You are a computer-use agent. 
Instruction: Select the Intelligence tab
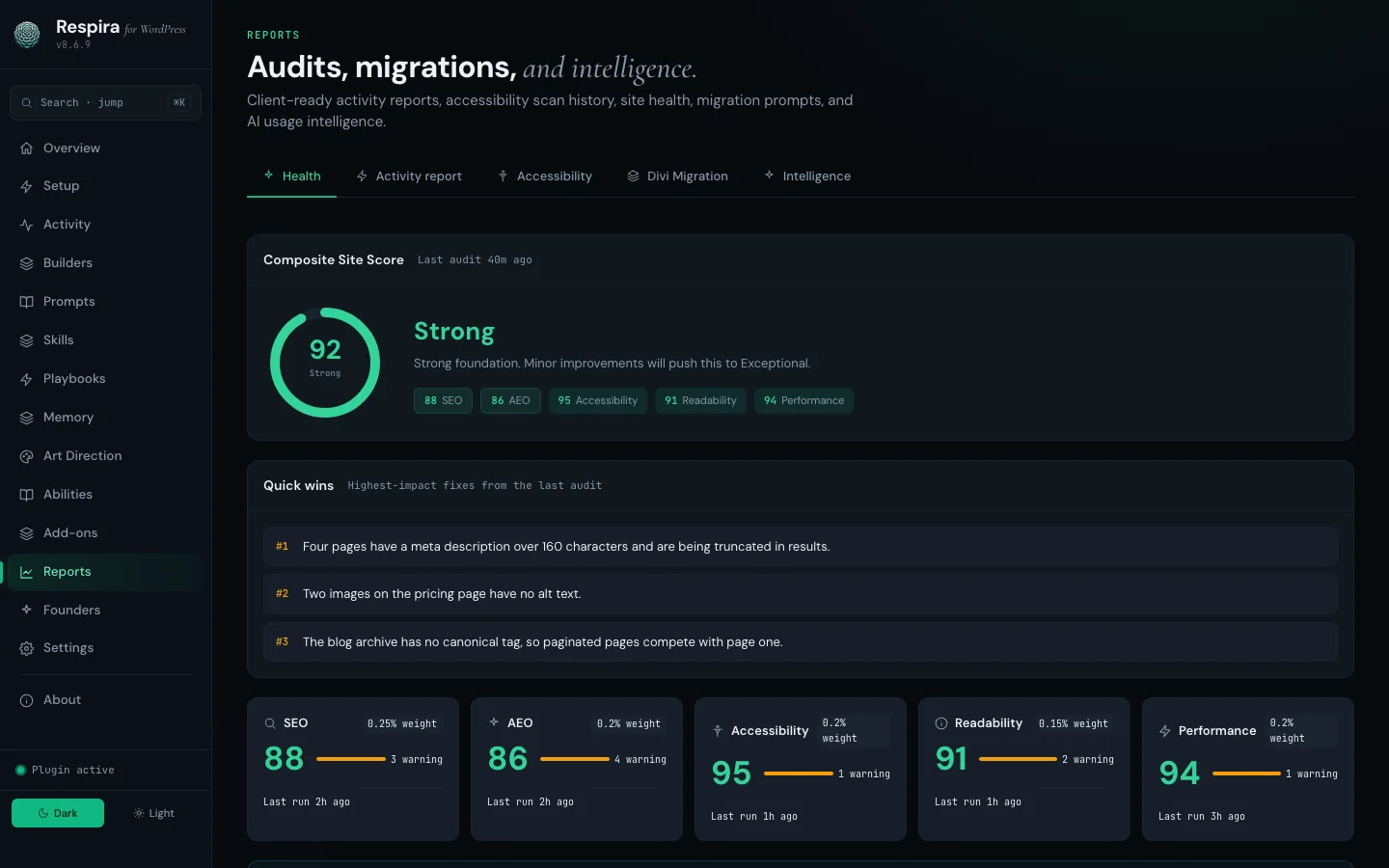point(807,176)
